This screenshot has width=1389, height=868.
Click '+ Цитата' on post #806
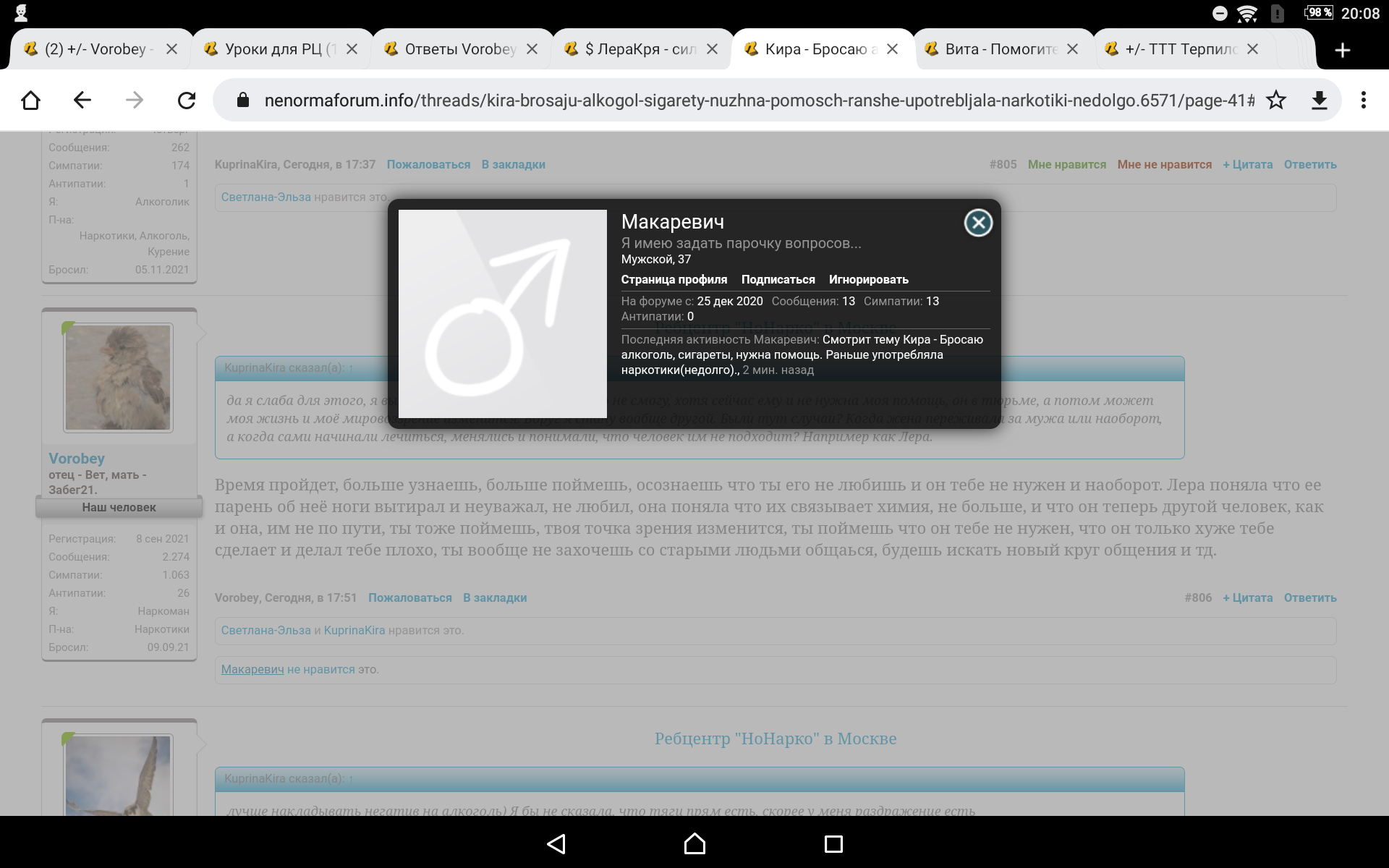coord(1247,598)
